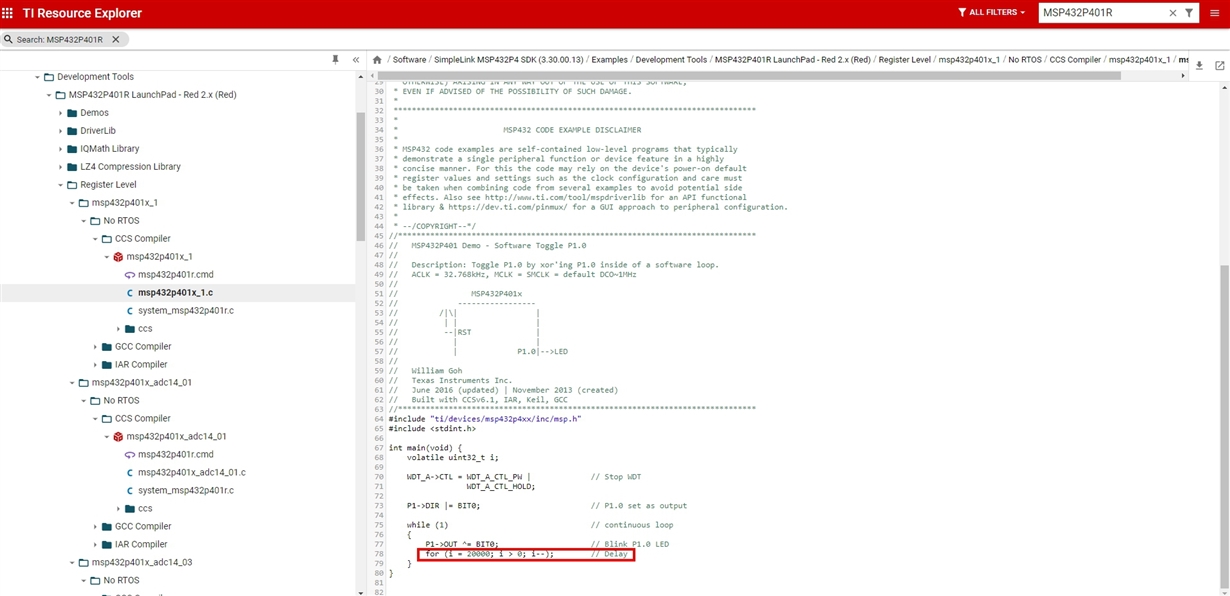The height and width of the screenshot is (596, 1230).
Task: Click the Register Level open-folder icon
Action: tap(72, 185)
